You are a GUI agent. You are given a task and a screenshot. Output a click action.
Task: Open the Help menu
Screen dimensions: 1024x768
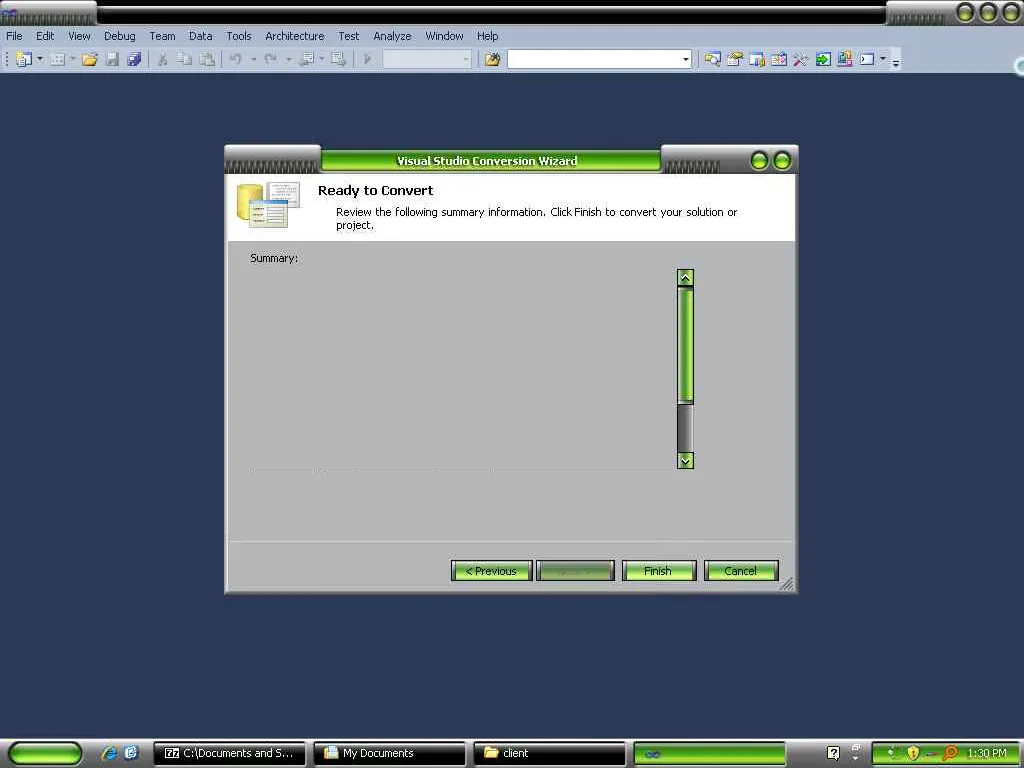487,36
